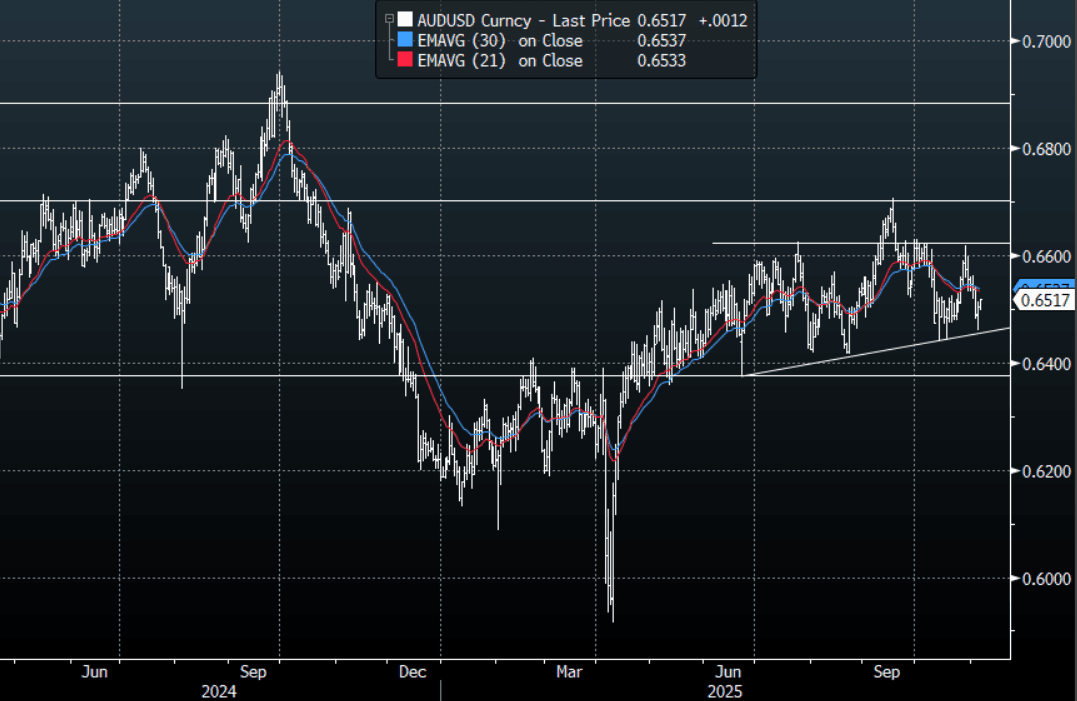Click the 2025 year label on the time axis
The image size is (1077, 701).
[x=725, y=691]
